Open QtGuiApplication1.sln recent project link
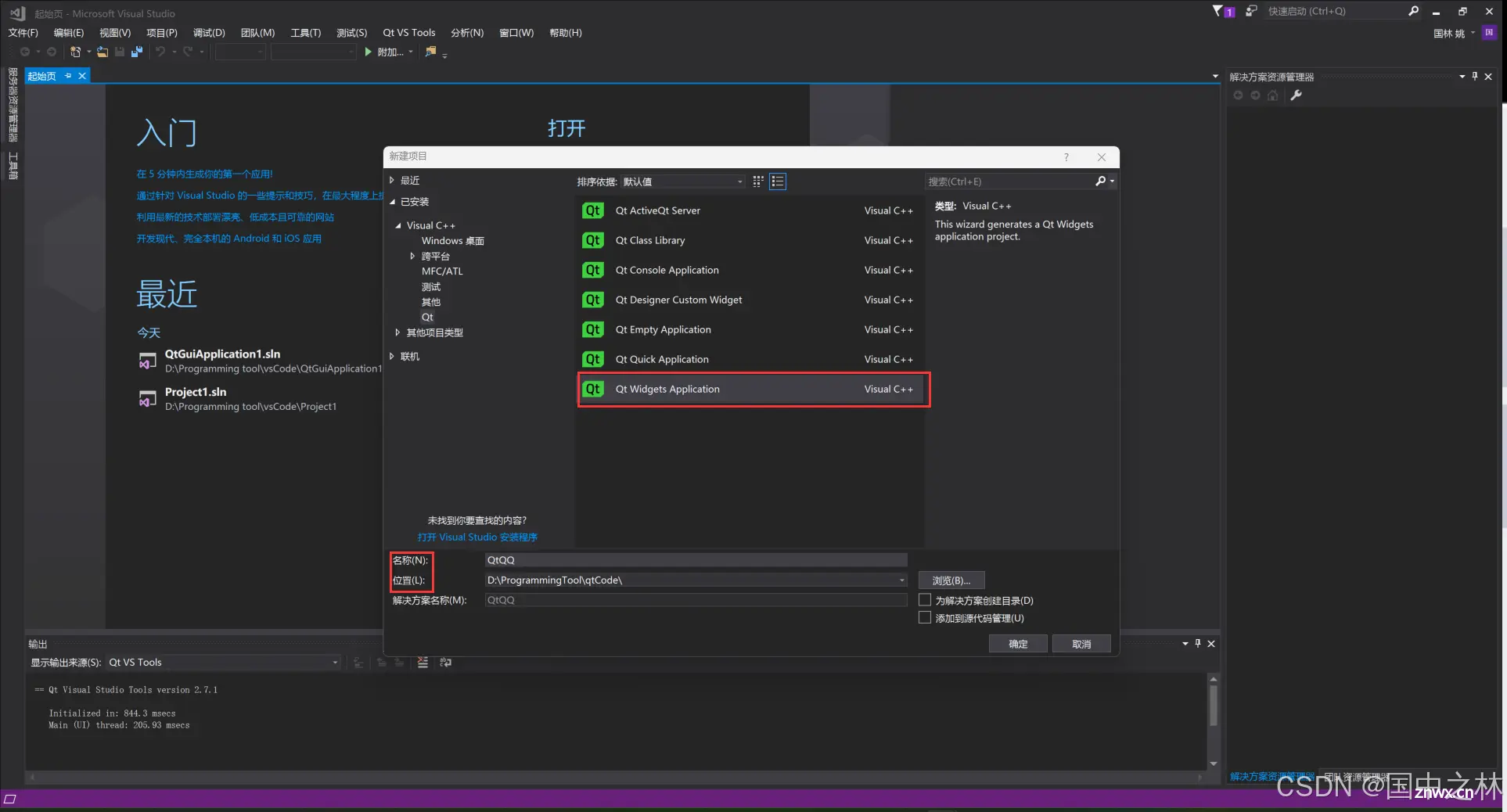Image resolution: width=1507 pixels, height=812 pixels. coord(222,354)
